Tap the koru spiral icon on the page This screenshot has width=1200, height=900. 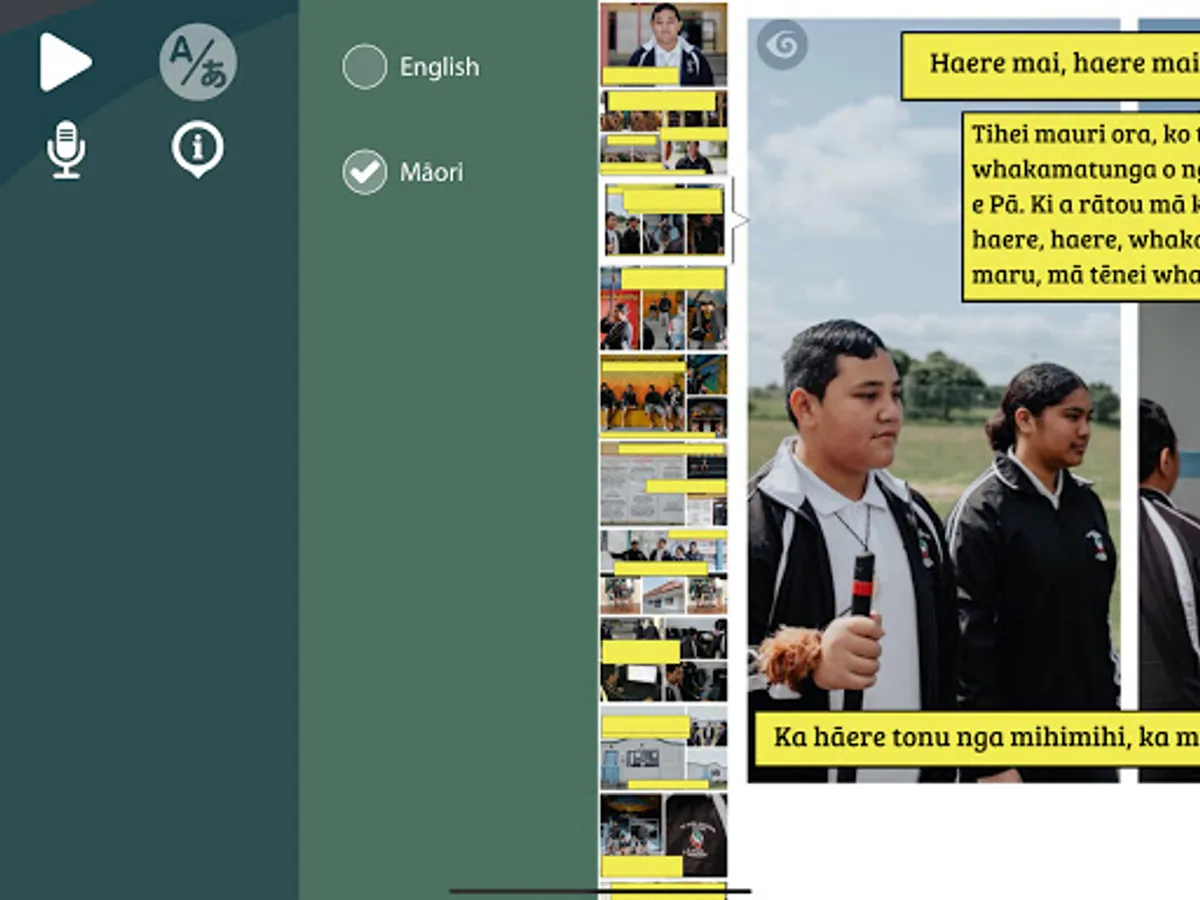(781, 45)
